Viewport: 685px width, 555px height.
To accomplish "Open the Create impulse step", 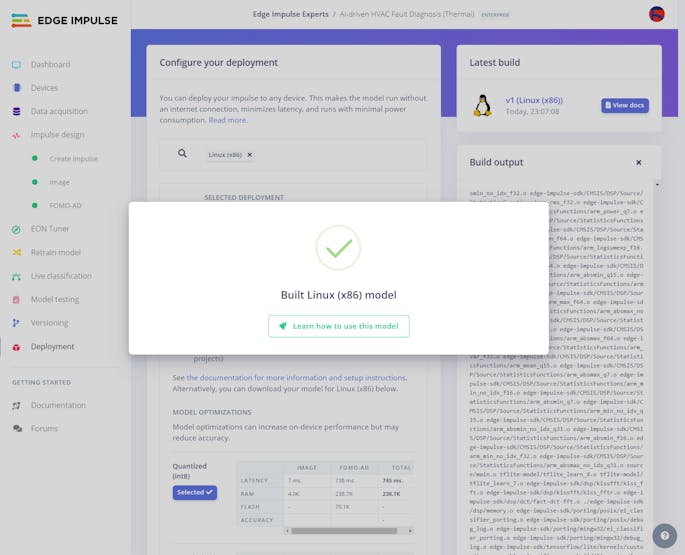I will tap(73, 158).
